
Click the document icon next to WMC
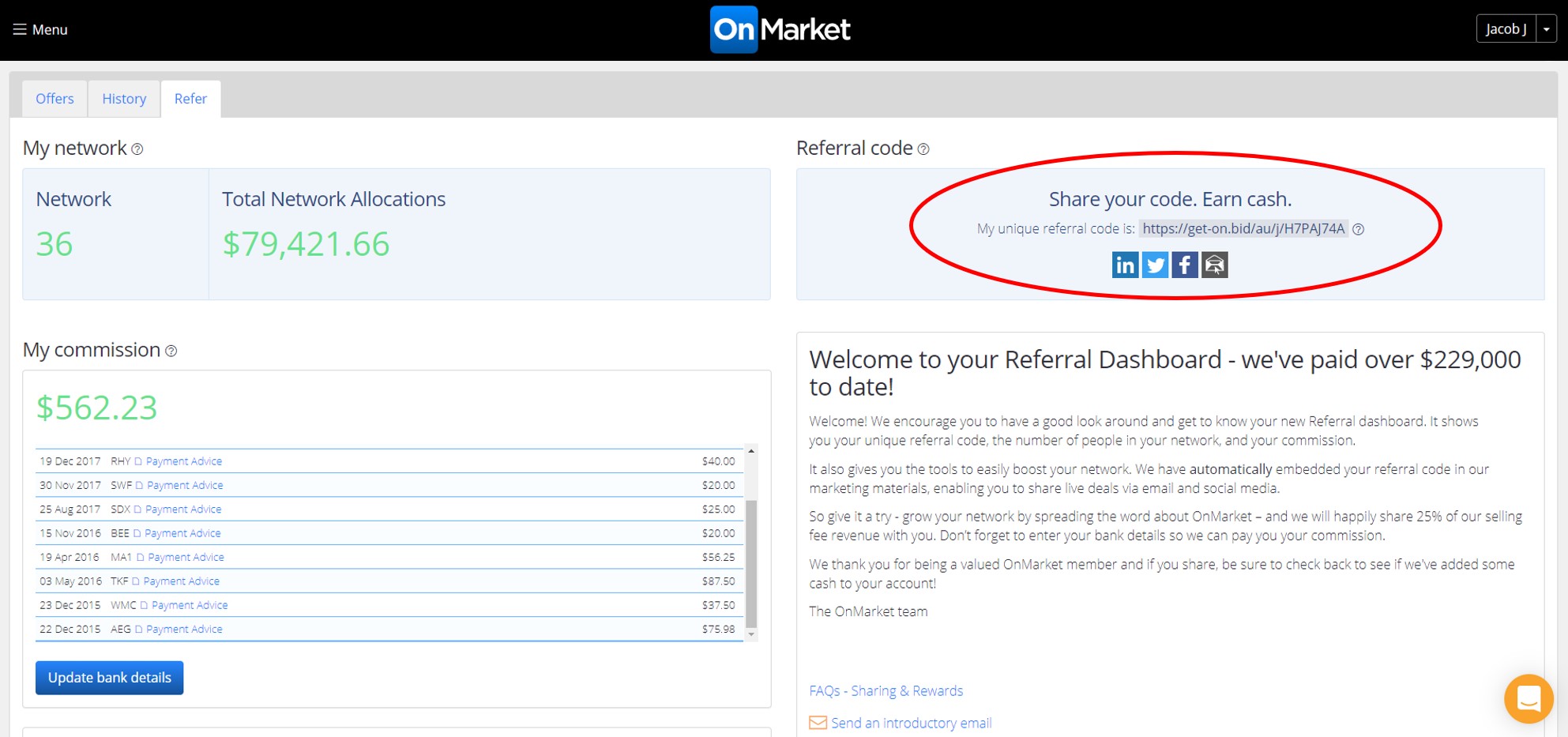click(x=144, y=605)
